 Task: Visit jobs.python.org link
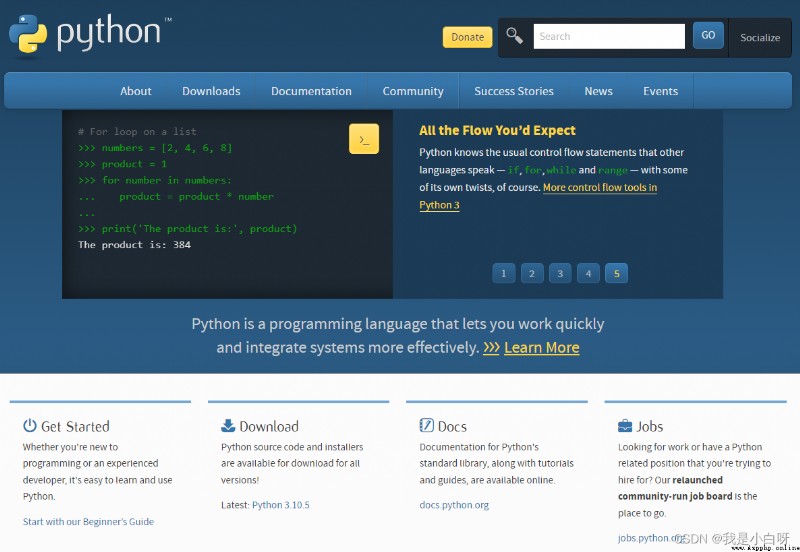coord(651,538)
